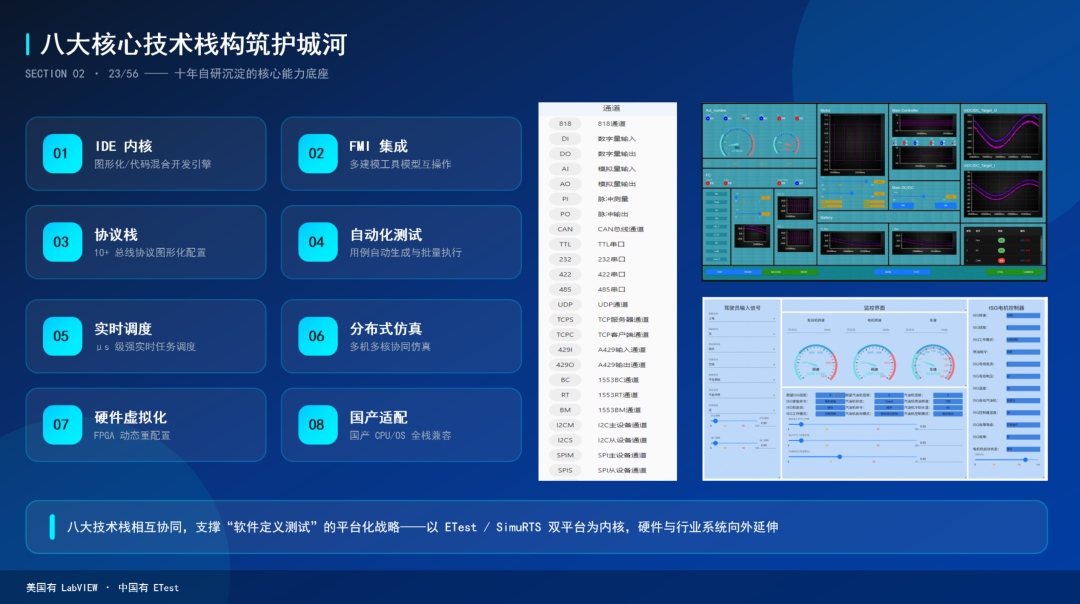Select the 429O output chip
The image size is (1080, 604).
tap(565, 365)
